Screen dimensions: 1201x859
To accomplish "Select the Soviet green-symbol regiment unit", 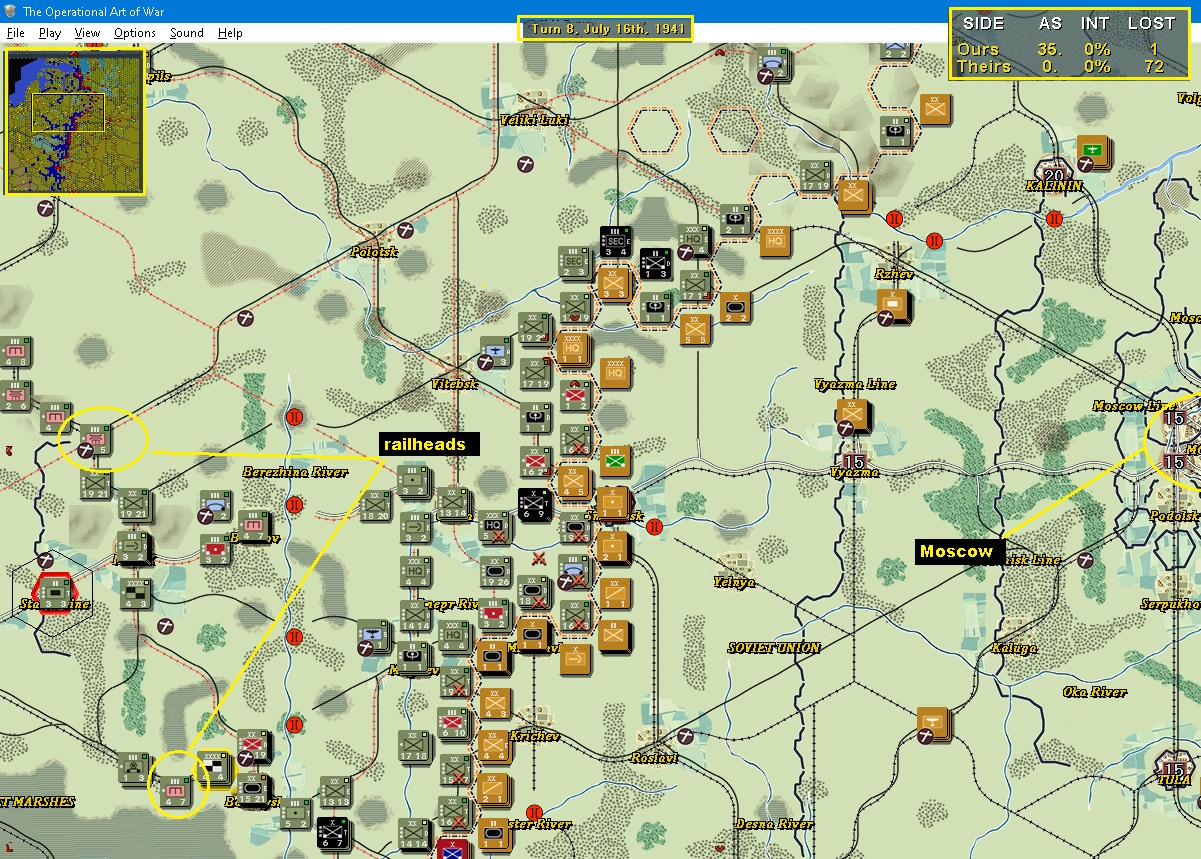I will (x=616, y=461).
